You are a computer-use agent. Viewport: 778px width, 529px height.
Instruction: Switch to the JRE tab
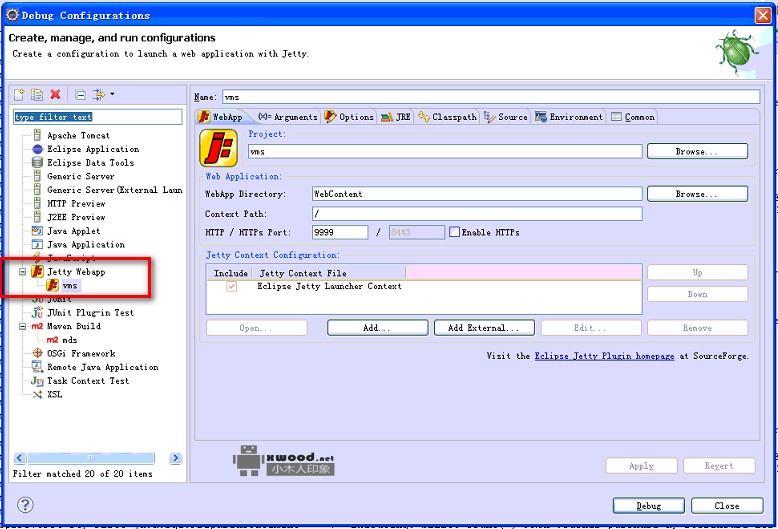click(x=396, y=117)
